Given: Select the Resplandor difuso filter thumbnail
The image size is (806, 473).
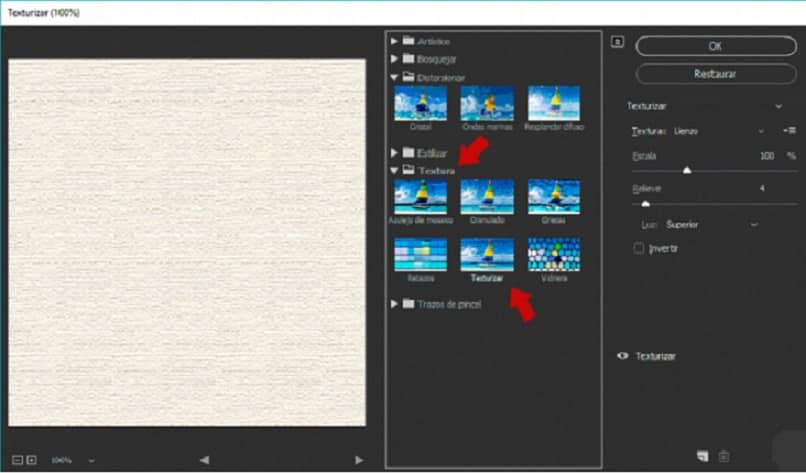Looking at the screenshot, I should (554, 103).
